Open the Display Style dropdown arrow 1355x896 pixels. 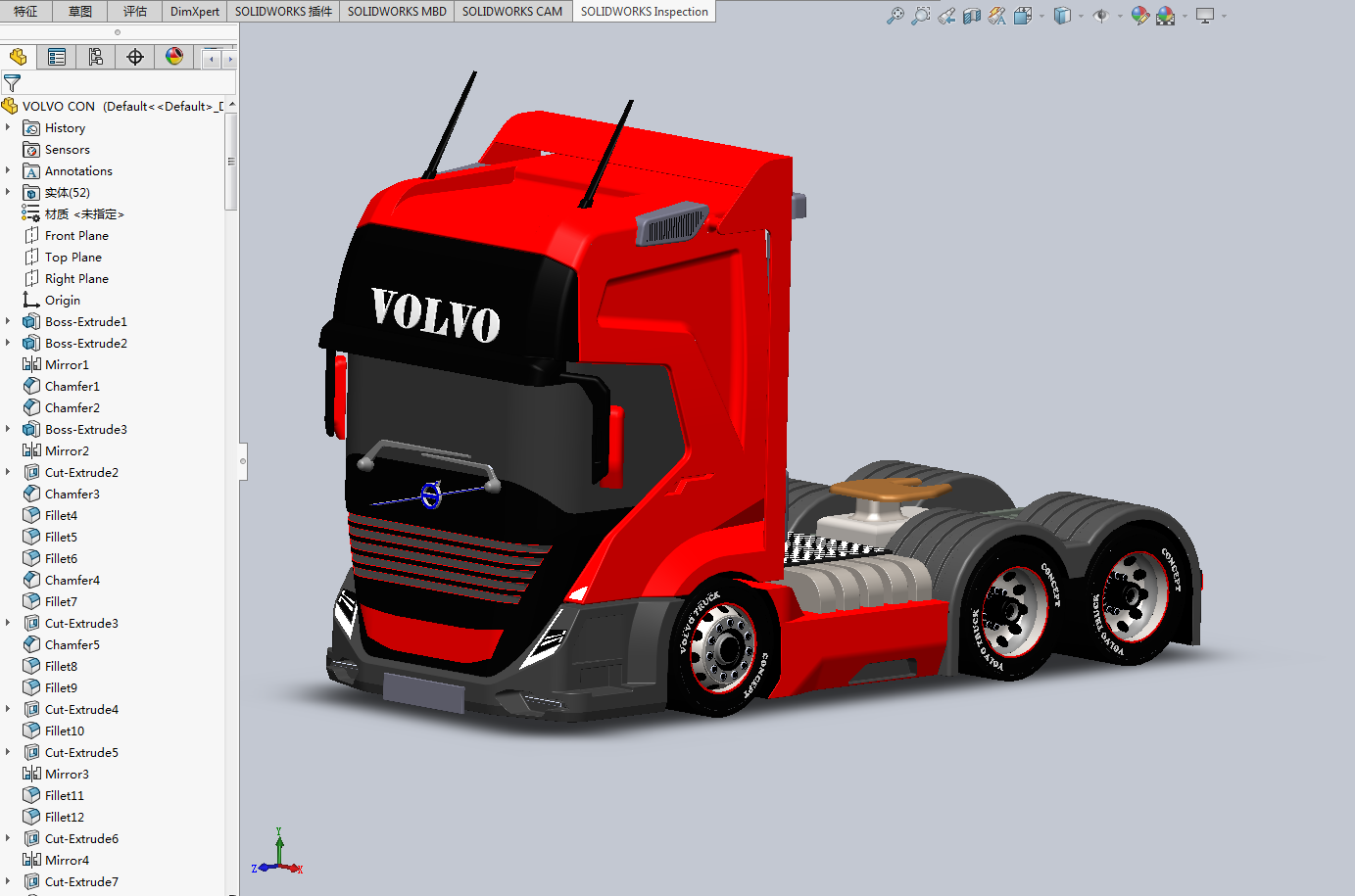click(x=1081, y=16)
